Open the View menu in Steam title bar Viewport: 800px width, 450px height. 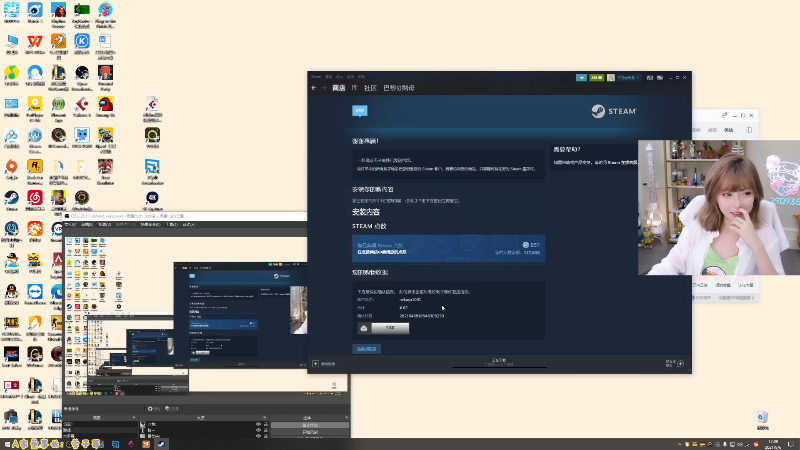tap(329, 77)
